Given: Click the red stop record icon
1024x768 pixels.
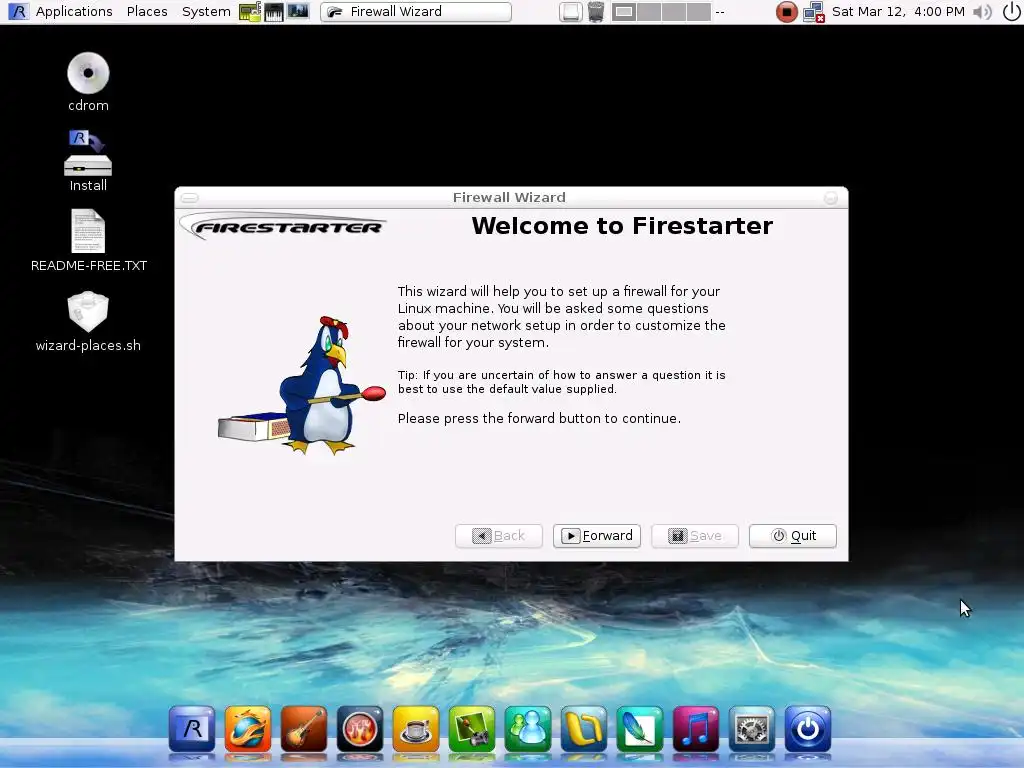Looking at the screenshot, I should 786,12.
